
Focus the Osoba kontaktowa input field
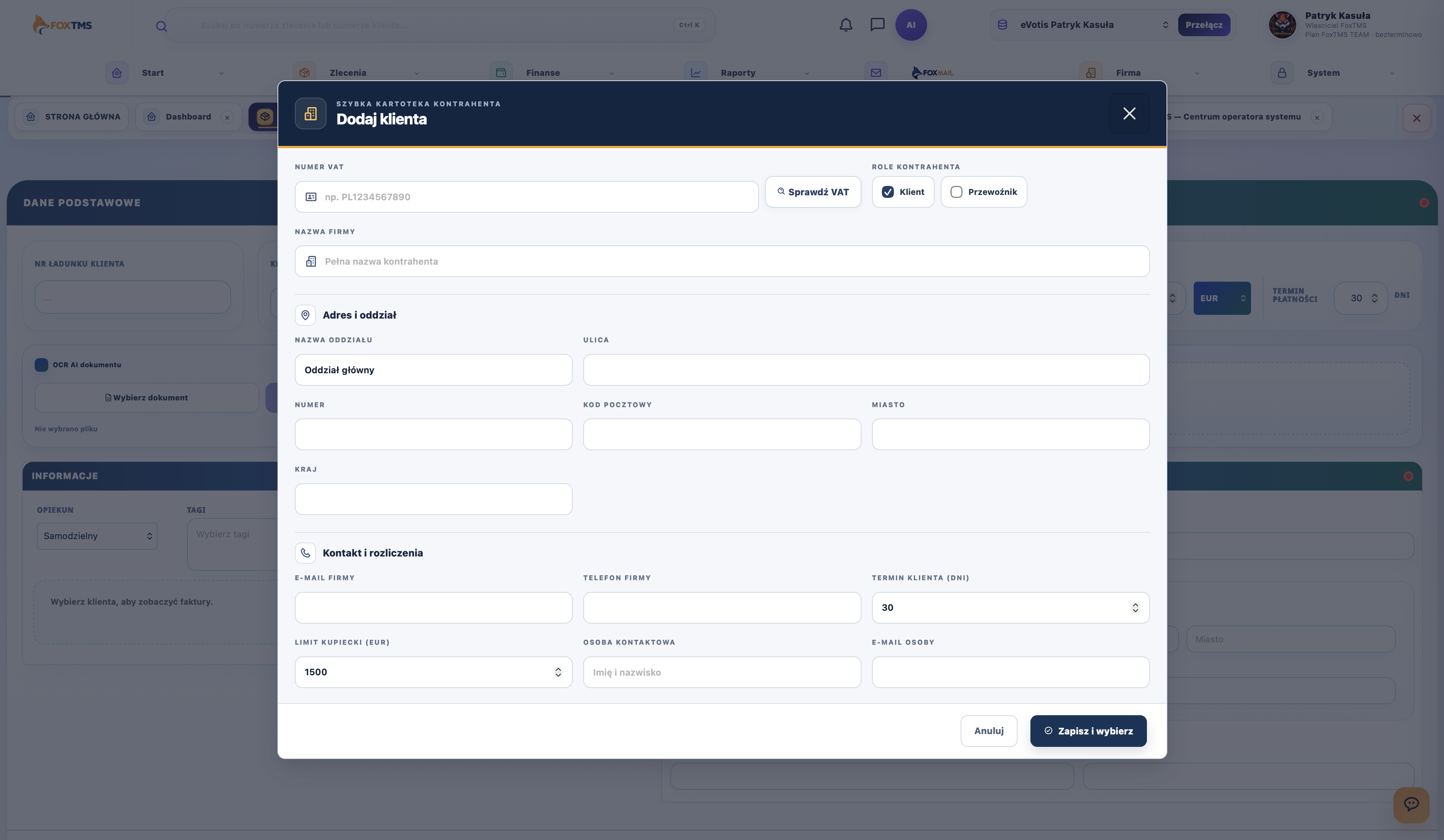pos(722,672)
